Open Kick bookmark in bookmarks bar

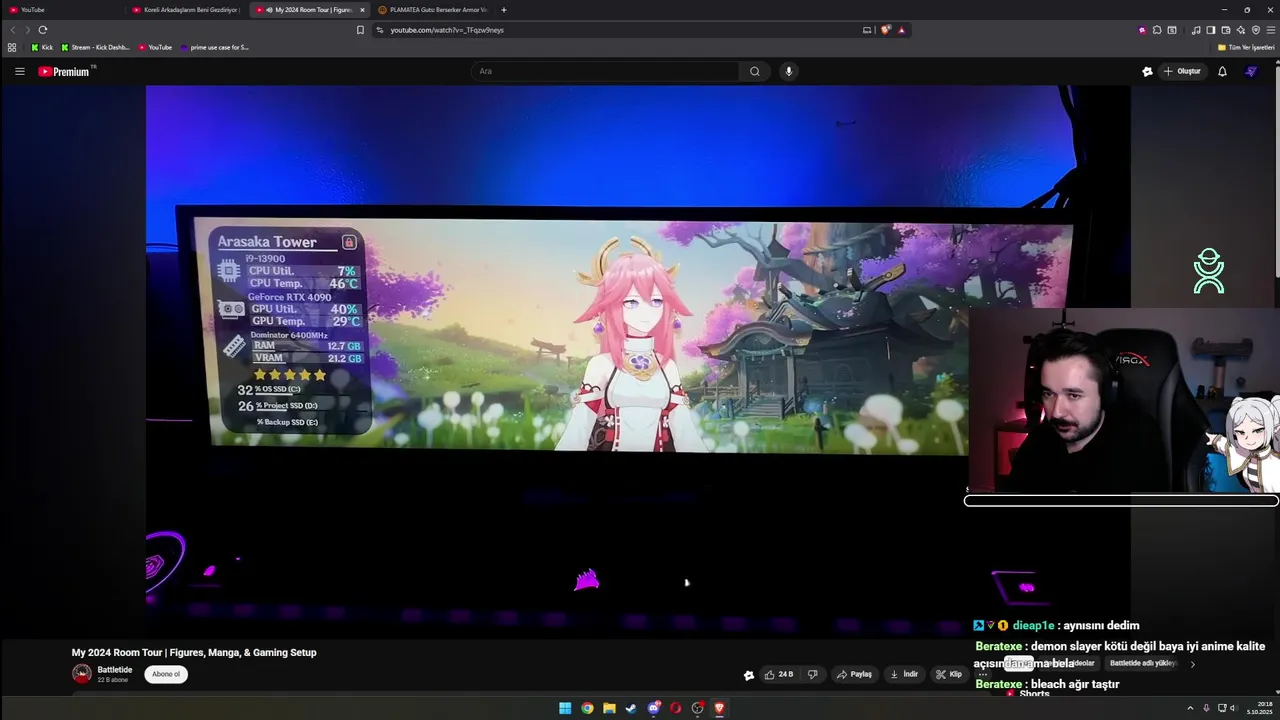tap(42, 47)
